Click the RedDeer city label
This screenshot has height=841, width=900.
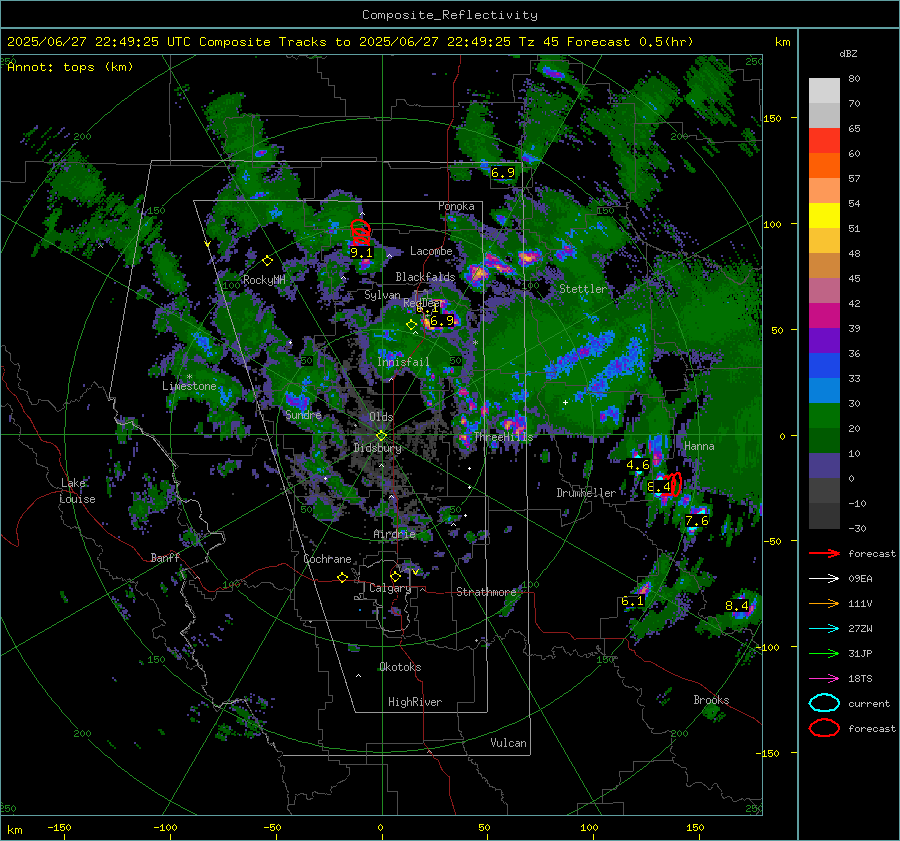424,303
